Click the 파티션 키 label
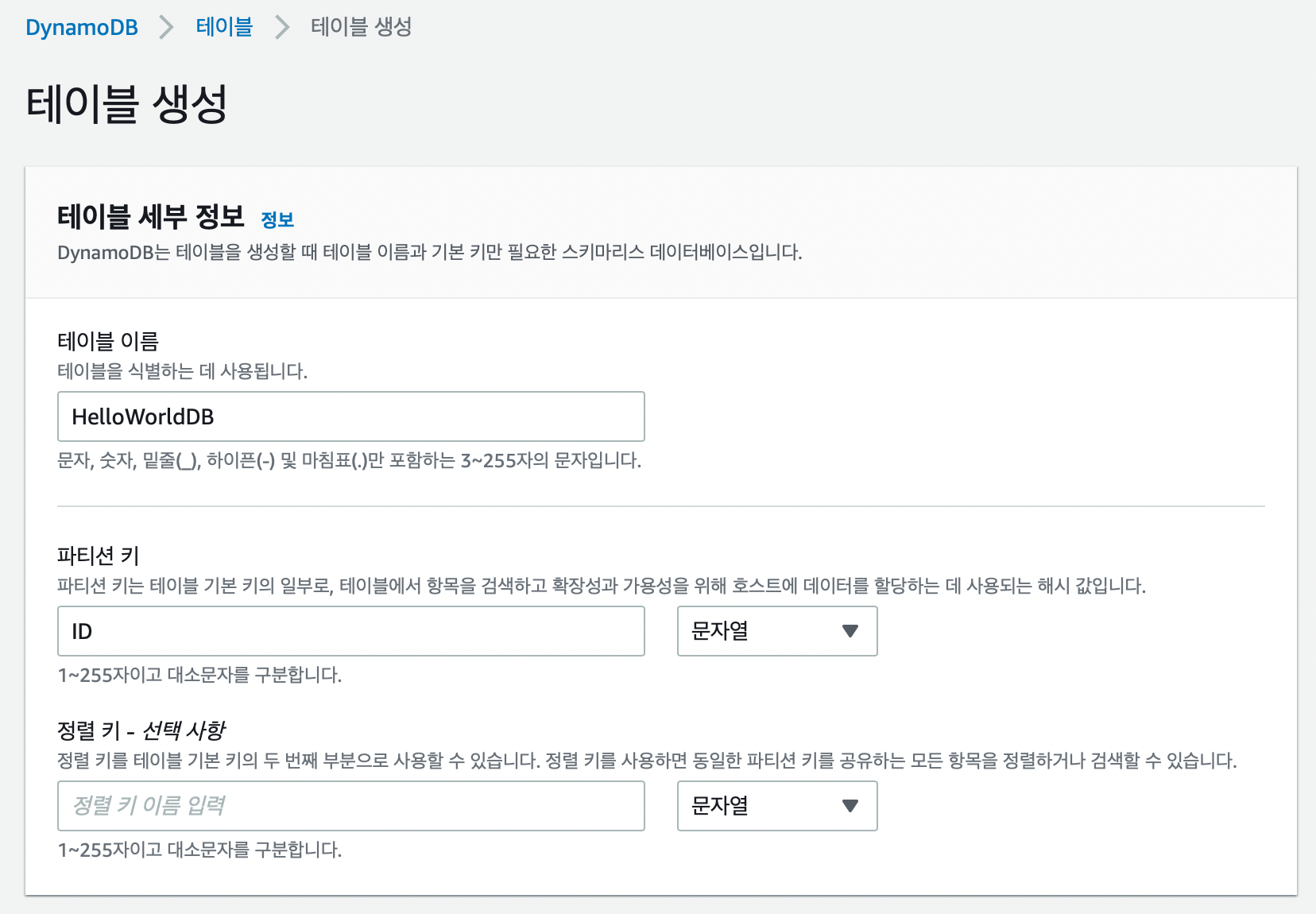The width and height of the screenshot is (1316, 914). coord(99,556)
